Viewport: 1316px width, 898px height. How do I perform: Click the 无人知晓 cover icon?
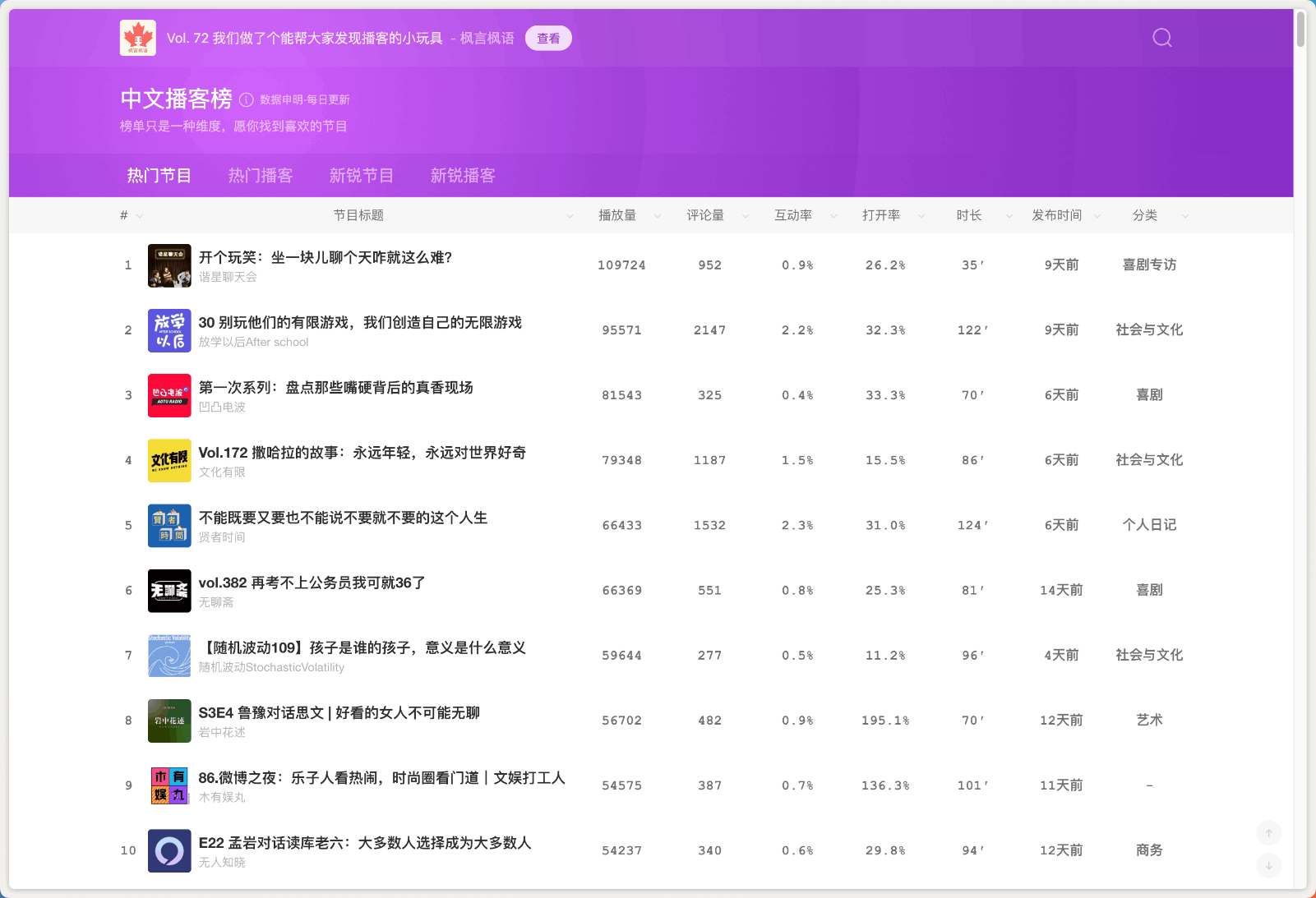(x=169, y=850)
